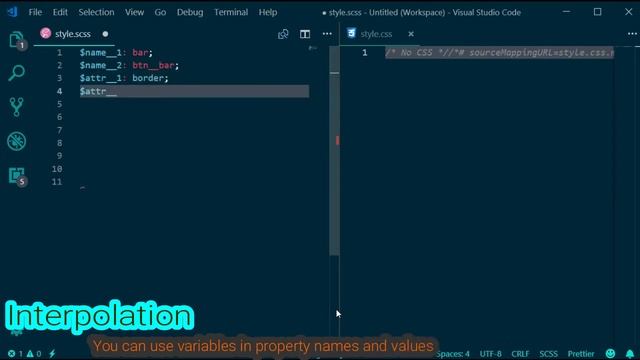Viewport: 640px width, 360px height.
Task: Select language mode SCSS
Action: click(549, 354)
